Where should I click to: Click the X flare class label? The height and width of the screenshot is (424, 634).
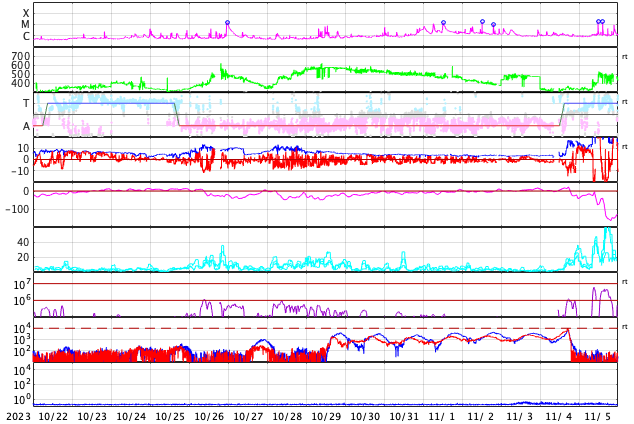(26, 14)
